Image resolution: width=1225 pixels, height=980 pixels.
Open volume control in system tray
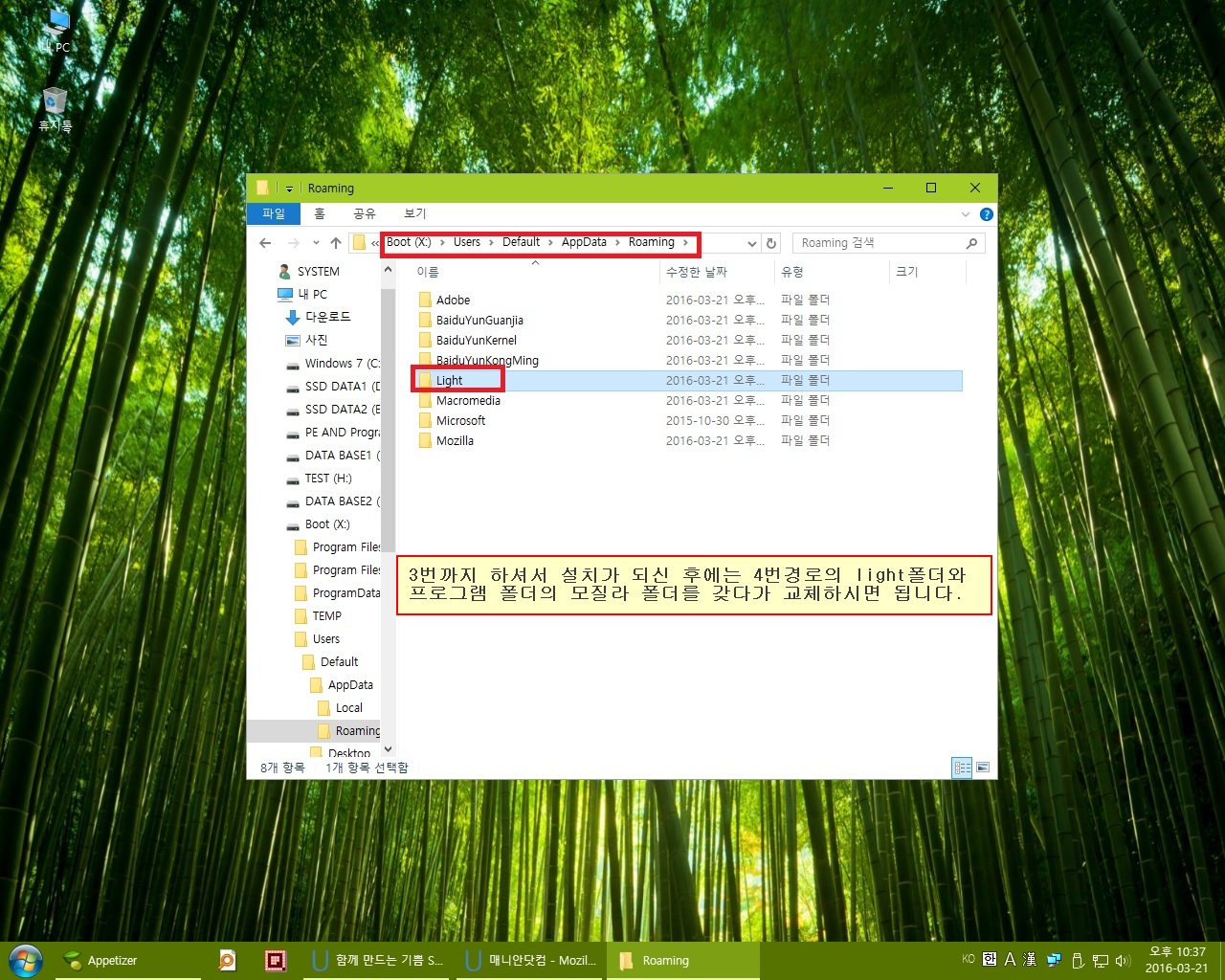(x=1123, y=960)
